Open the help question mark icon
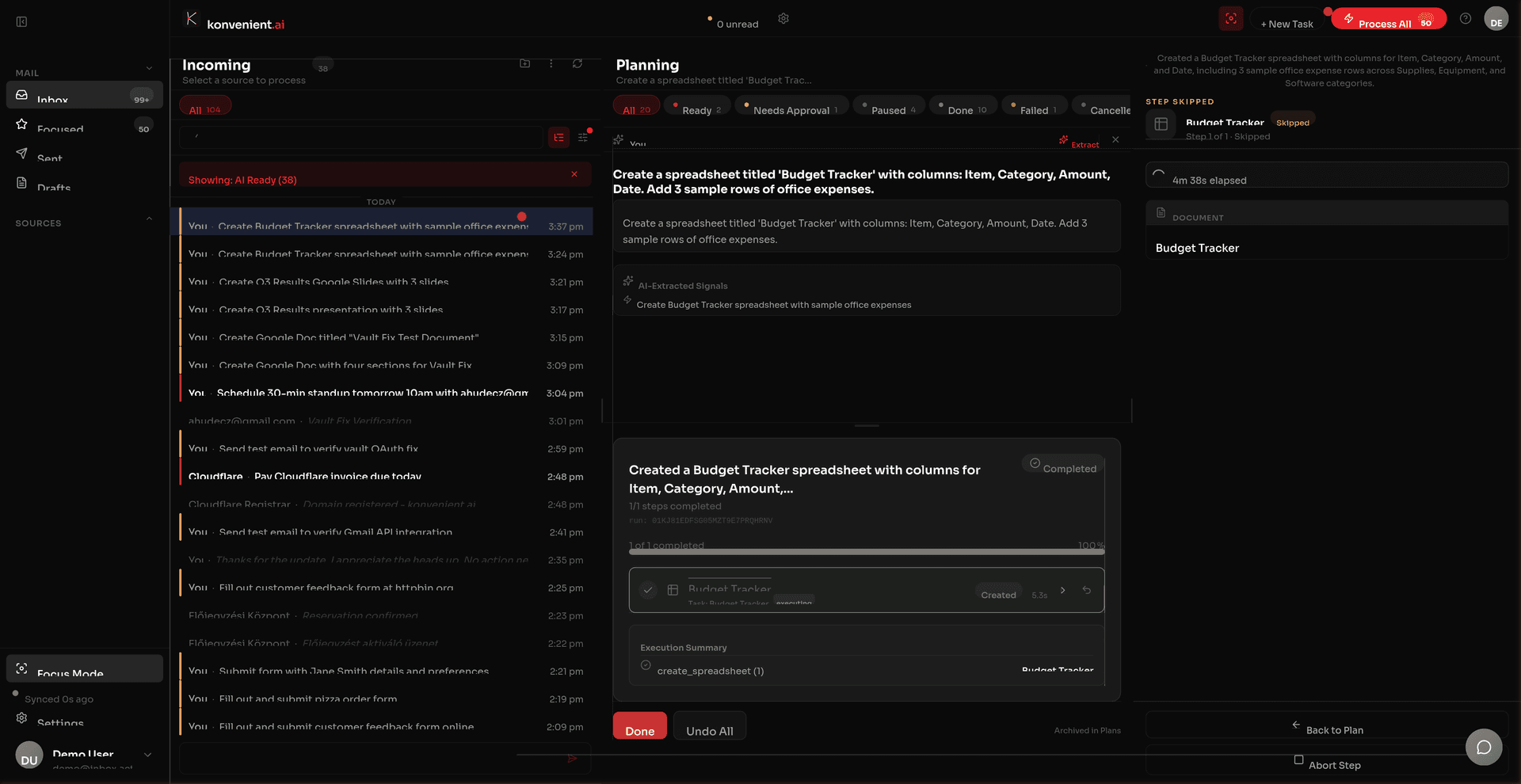1521x784 pixels. click(x=1465, y=18)
